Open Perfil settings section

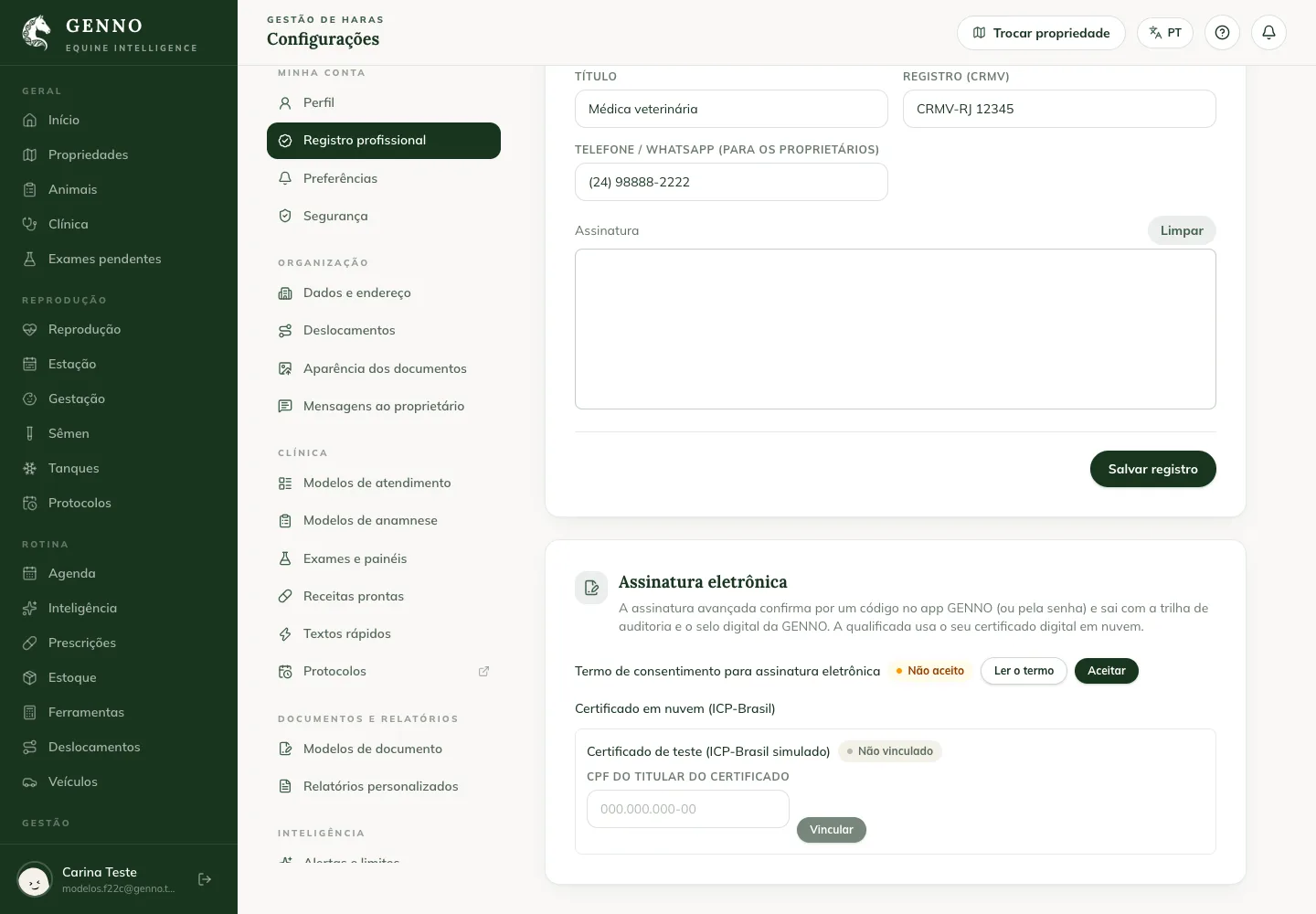(x=384, y=102)
